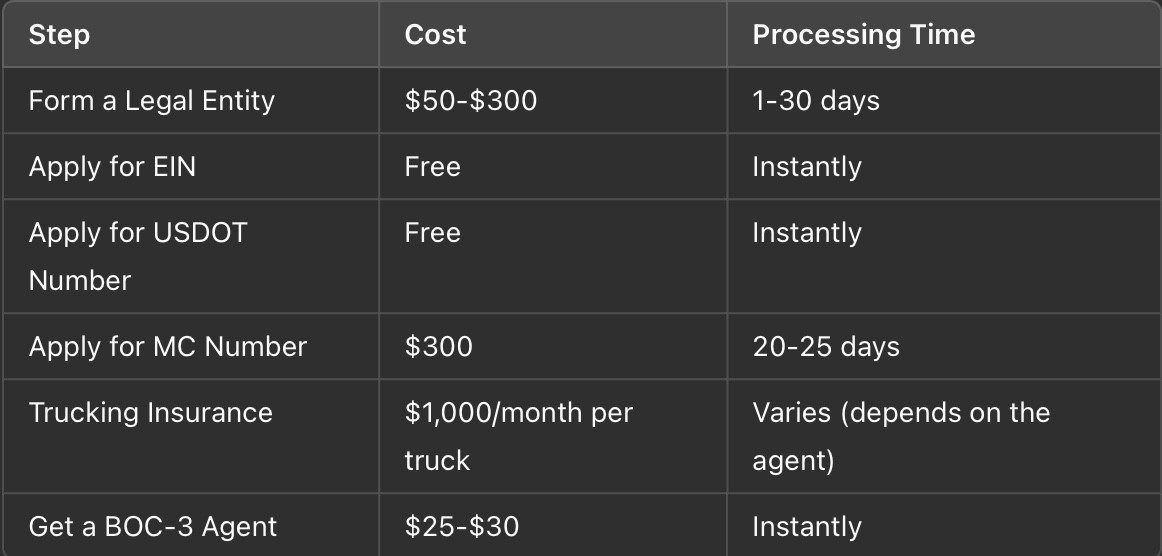Click the "Form a Legal Entity" cell
The height and width of the screenshot is (556, 1162).
coord(152,101)
